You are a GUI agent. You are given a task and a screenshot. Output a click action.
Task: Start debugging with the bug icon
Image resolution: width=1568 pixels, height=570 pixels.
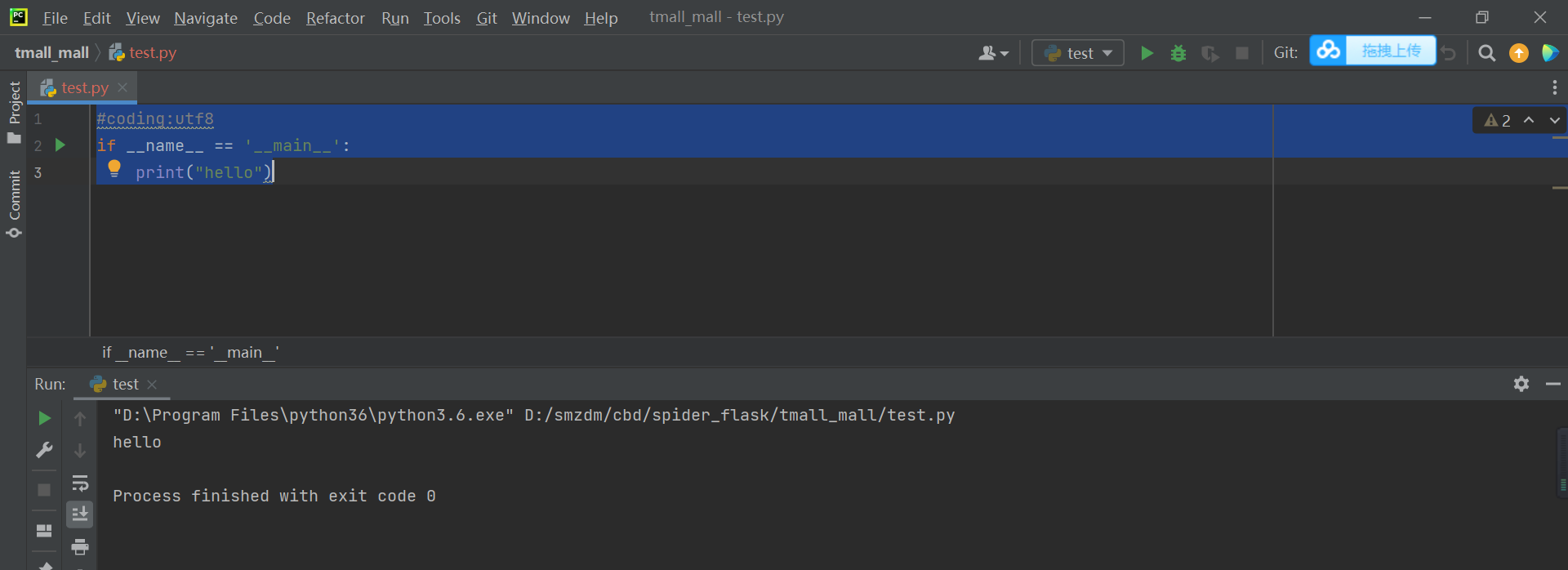(1178, 53)
